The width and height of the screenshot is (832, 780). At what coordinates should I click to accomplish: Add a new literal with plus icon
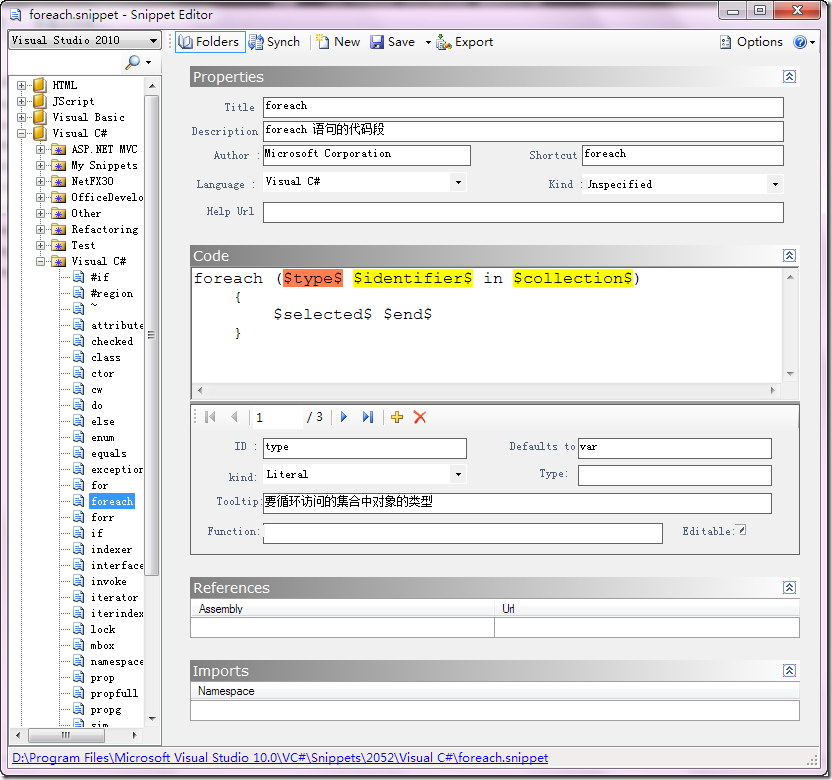click(397, 417)
